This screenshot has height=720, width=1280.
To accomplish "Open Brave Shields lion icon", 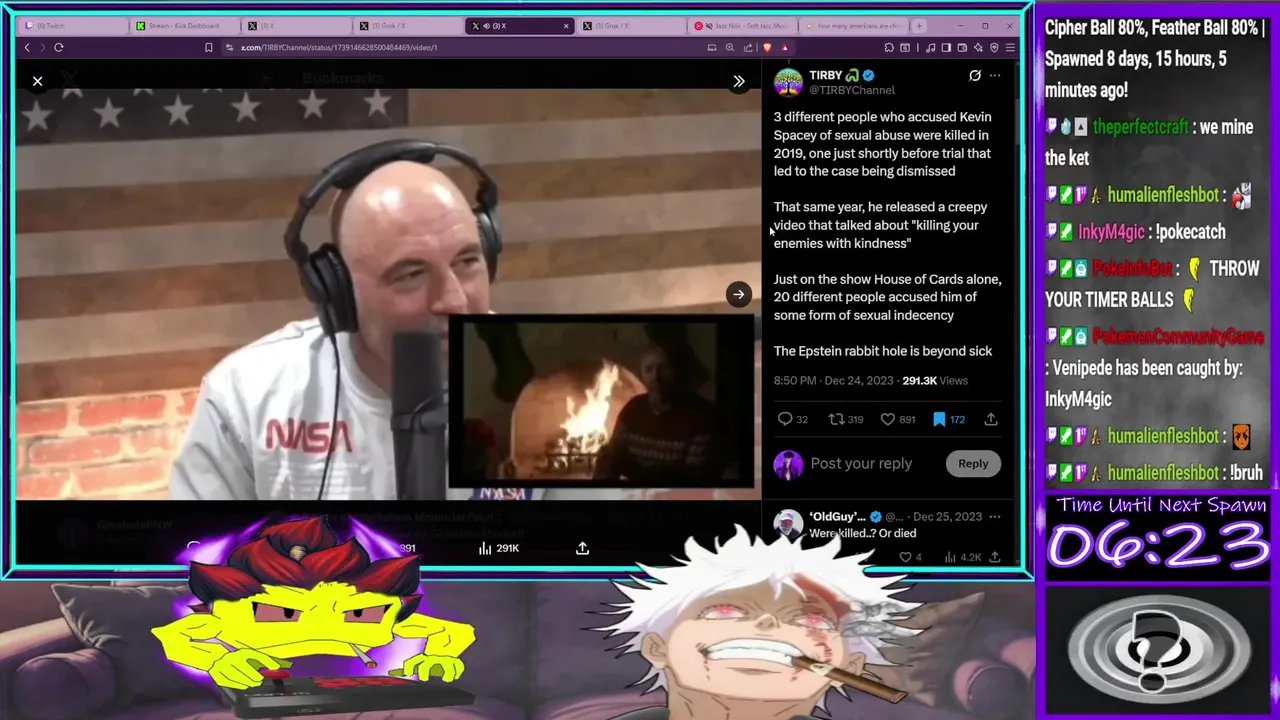I will click(767, 47).
